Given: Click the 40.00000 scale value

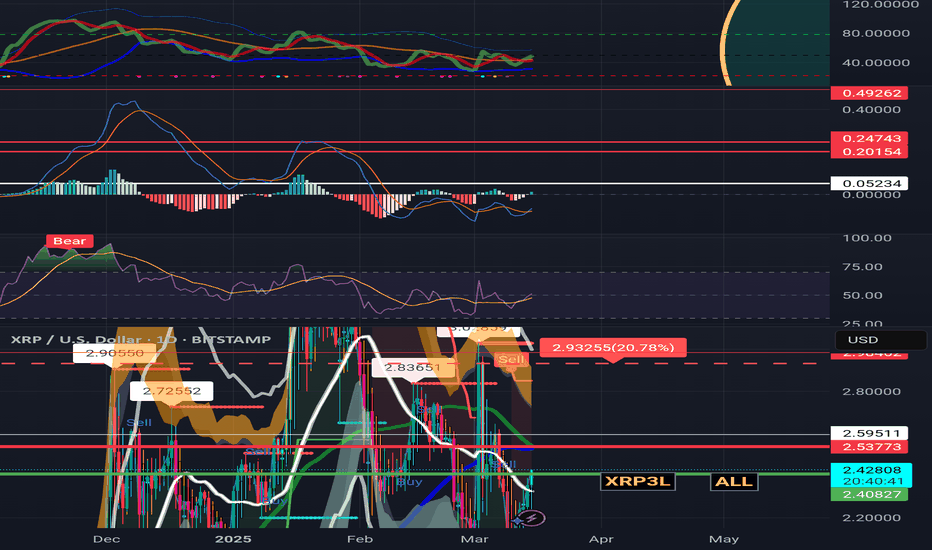Looking at the screenshot, I should pyautogui.click(x=876, y=62).
